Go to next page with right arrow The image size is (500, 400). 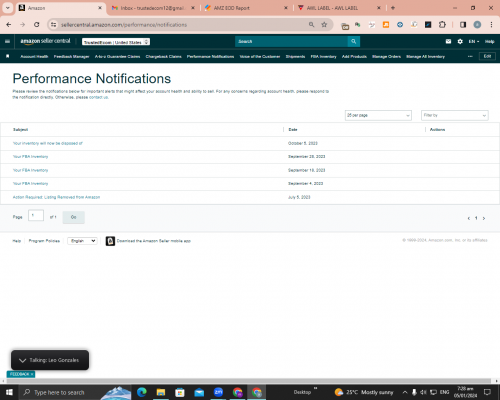click(x=484, y=218)
